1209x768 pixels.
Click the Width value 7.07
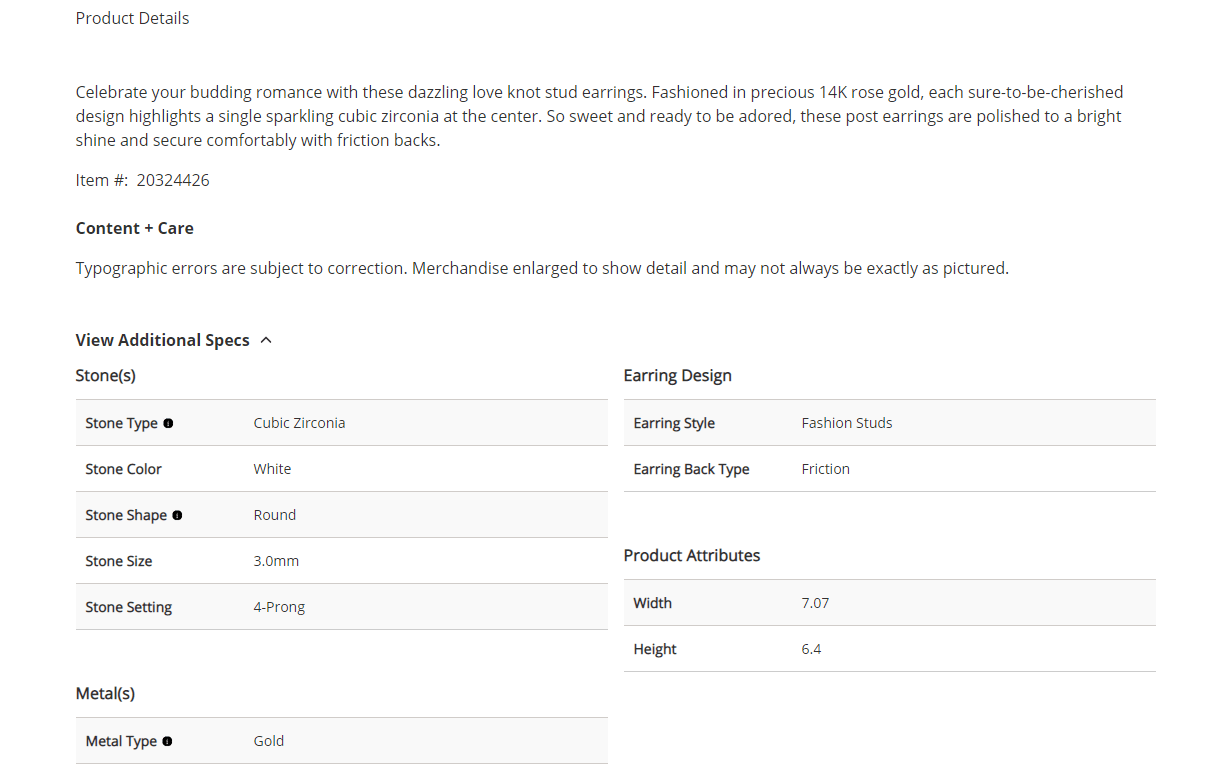tap(815, 603)
